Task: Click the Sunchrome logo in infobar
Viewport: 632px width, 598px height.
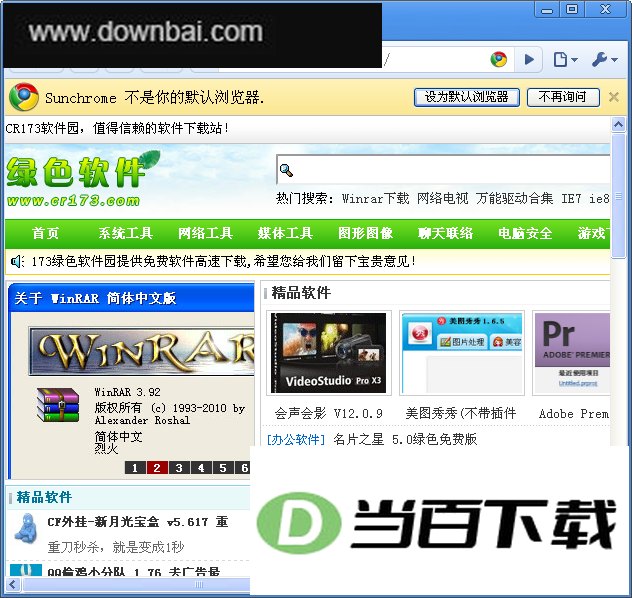Action: pyautogui.click(x=24, y=97)
